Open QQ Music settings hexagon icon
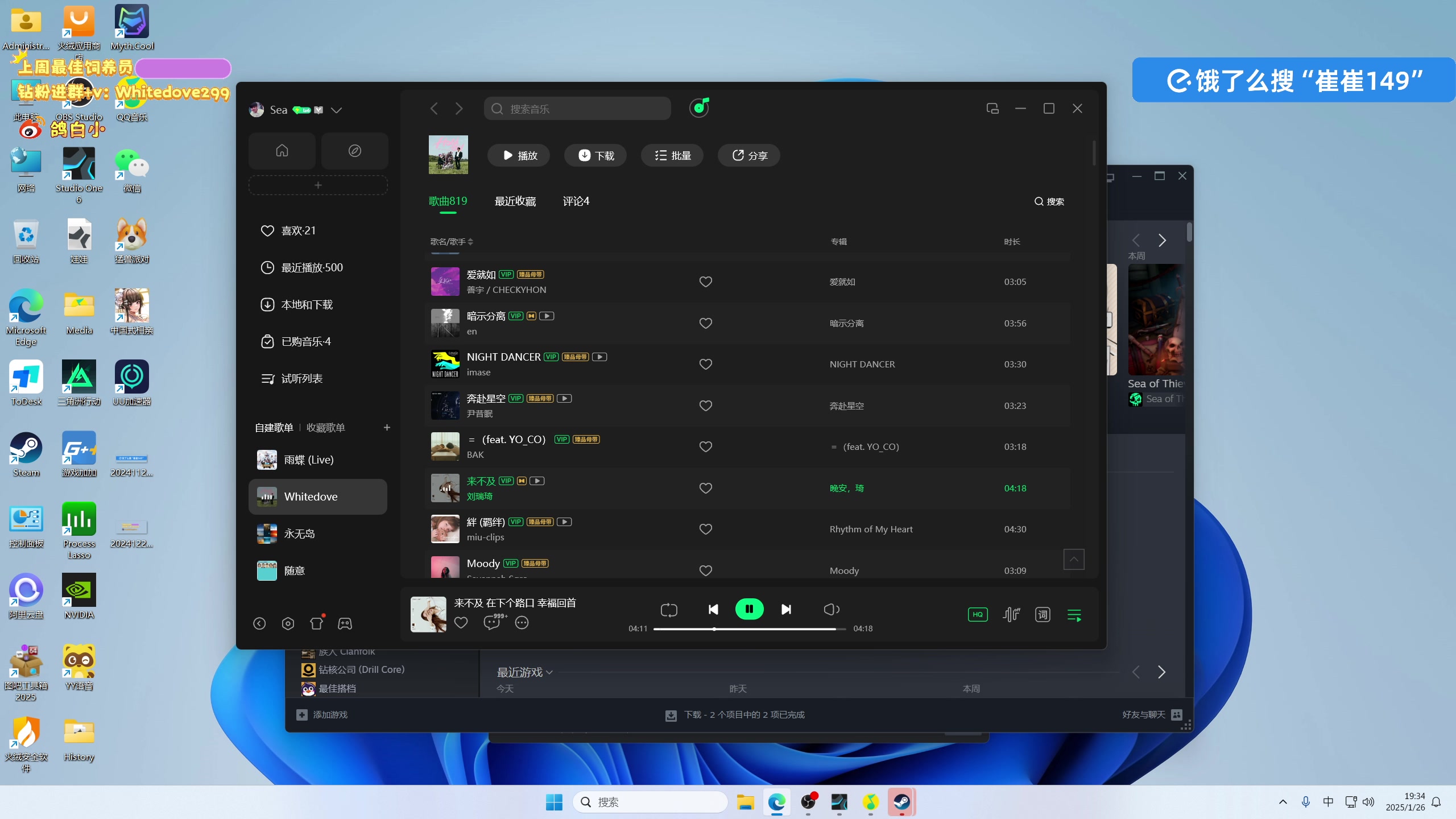Screen dimensions: 1456x819 (x=288, y=624)
